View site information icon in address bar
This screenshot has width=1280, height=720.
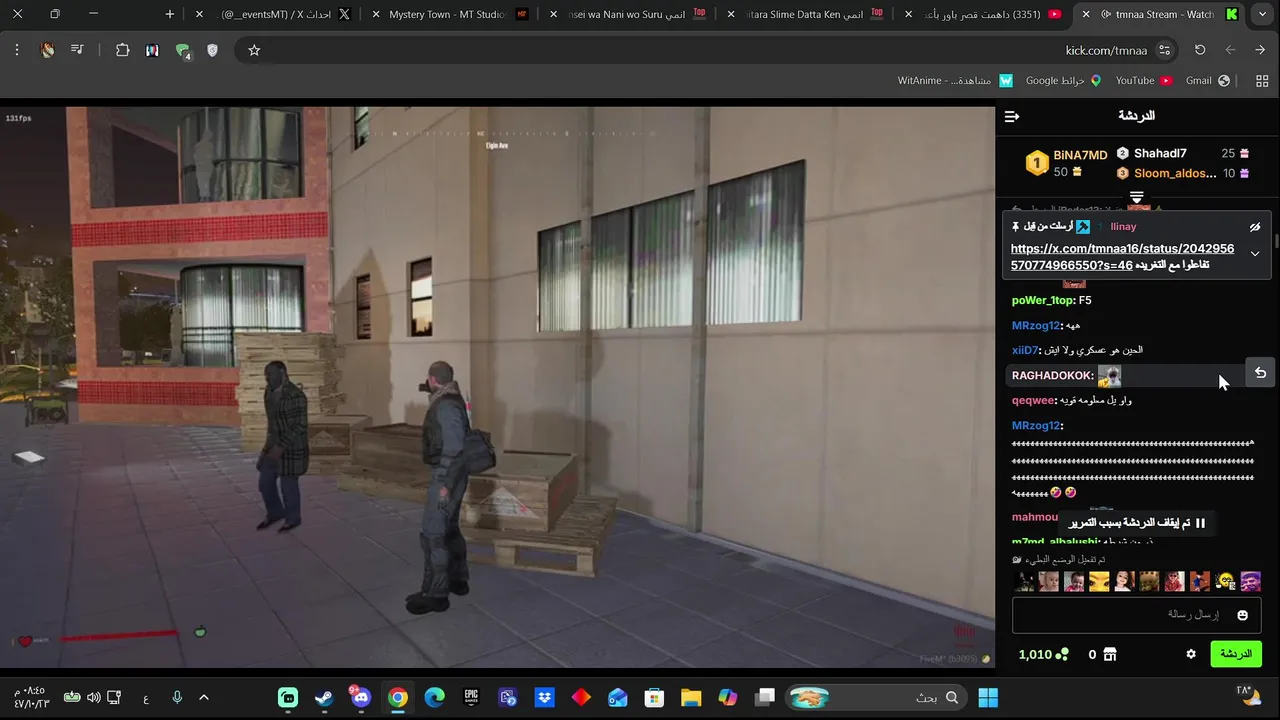tap(1164, 50)
